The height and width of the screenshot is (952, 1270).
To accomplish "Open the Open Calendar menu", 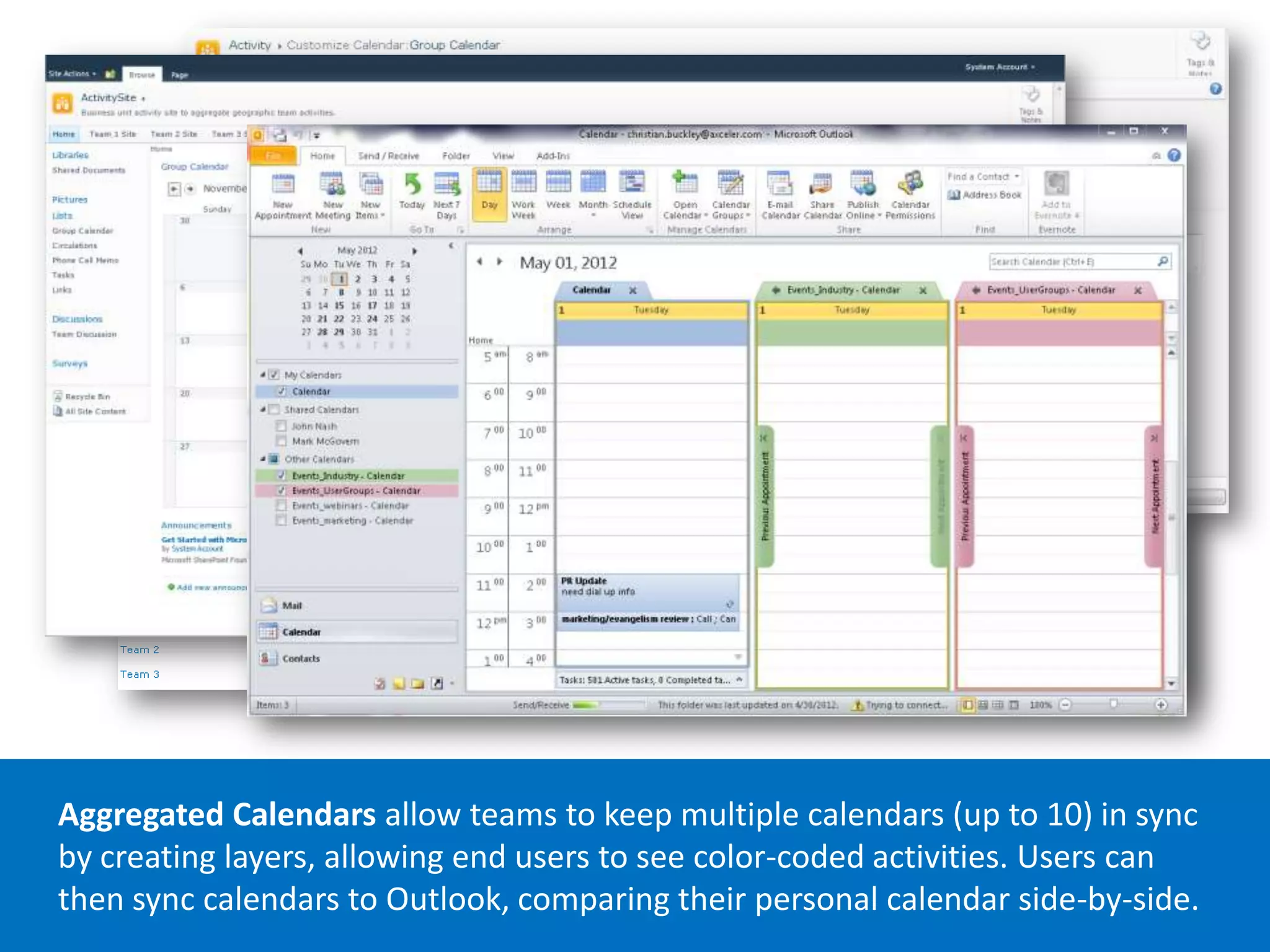I will coord(685,196).
